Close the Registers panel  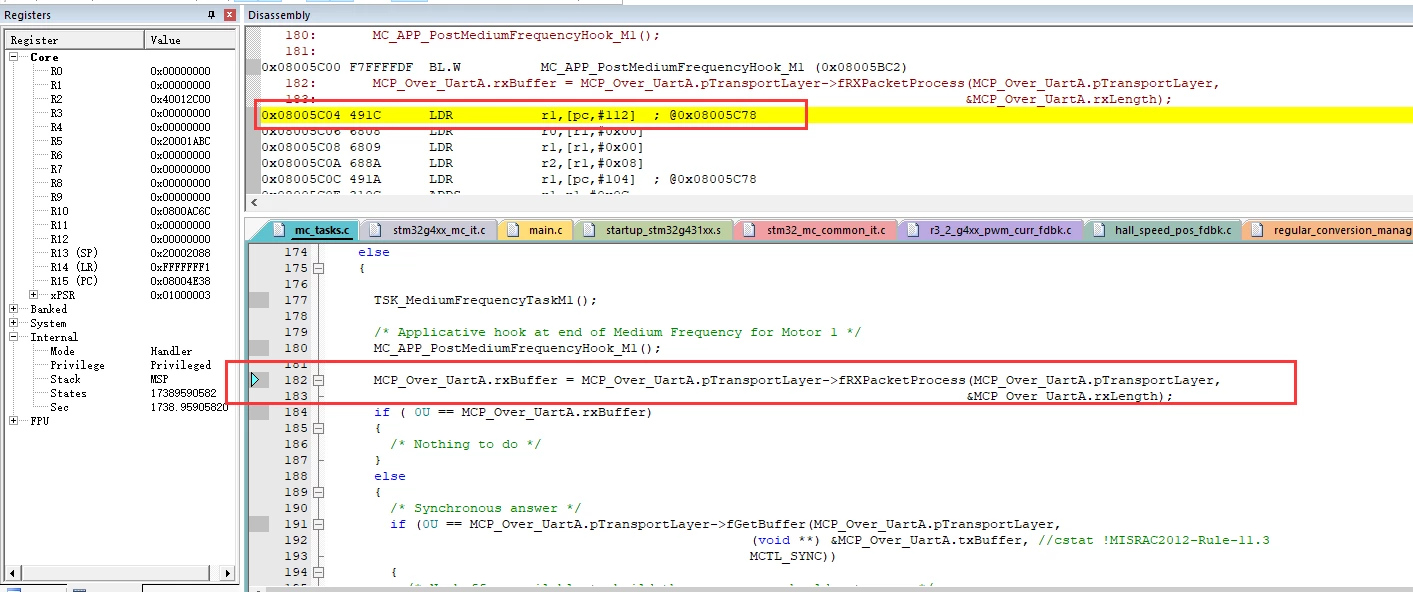click(230, 15)
